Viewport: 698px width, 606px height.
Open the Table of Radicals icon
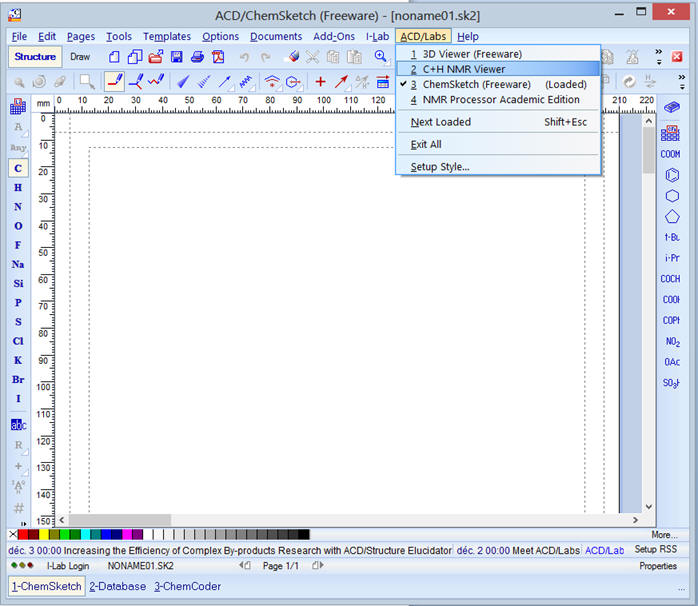(670, 133)
